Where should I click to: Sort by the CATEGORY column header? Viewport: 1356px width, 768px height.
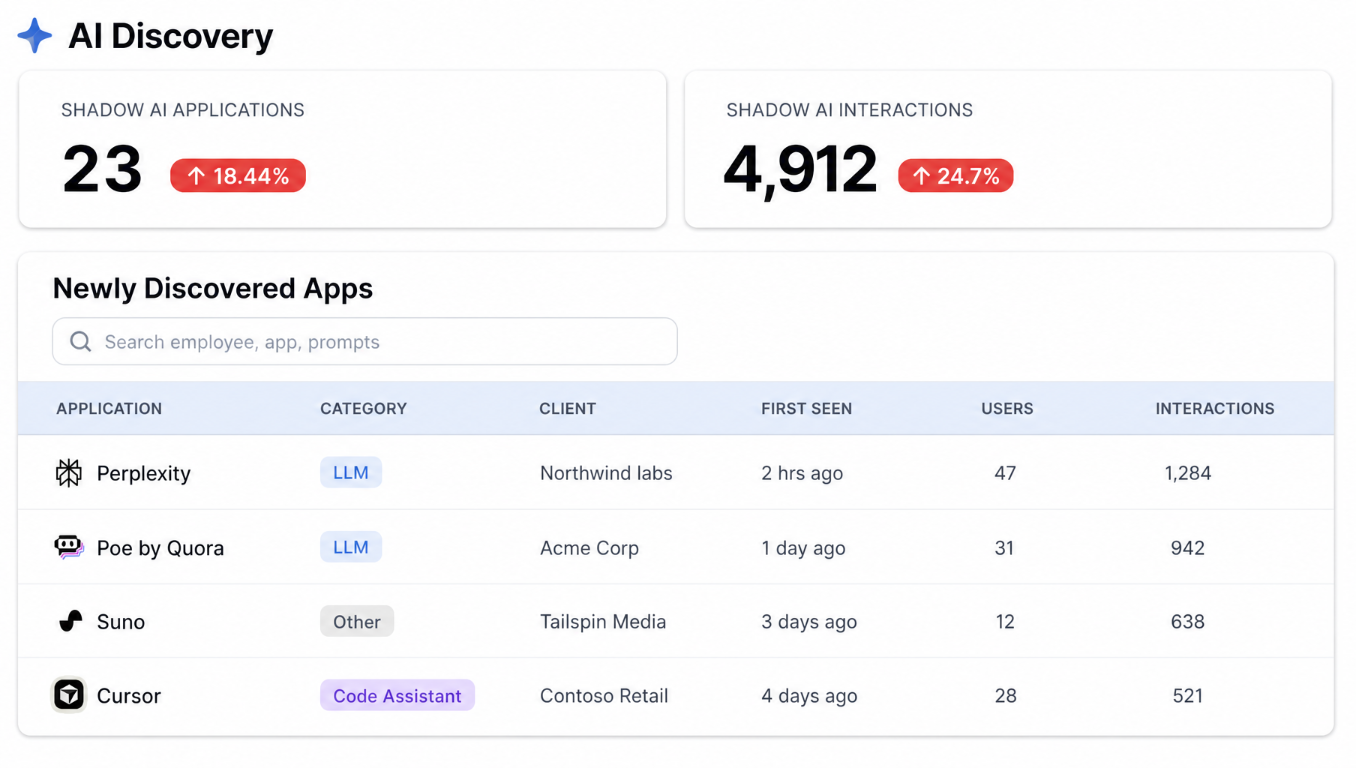pos(363,409)
